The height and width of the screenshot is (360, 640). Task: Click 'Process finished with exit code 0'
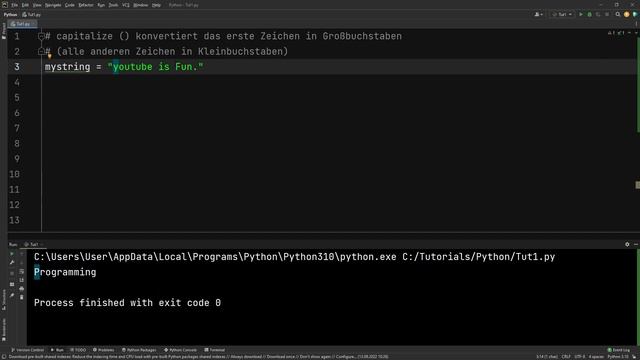pyautogui.click(x=127, y=303)
